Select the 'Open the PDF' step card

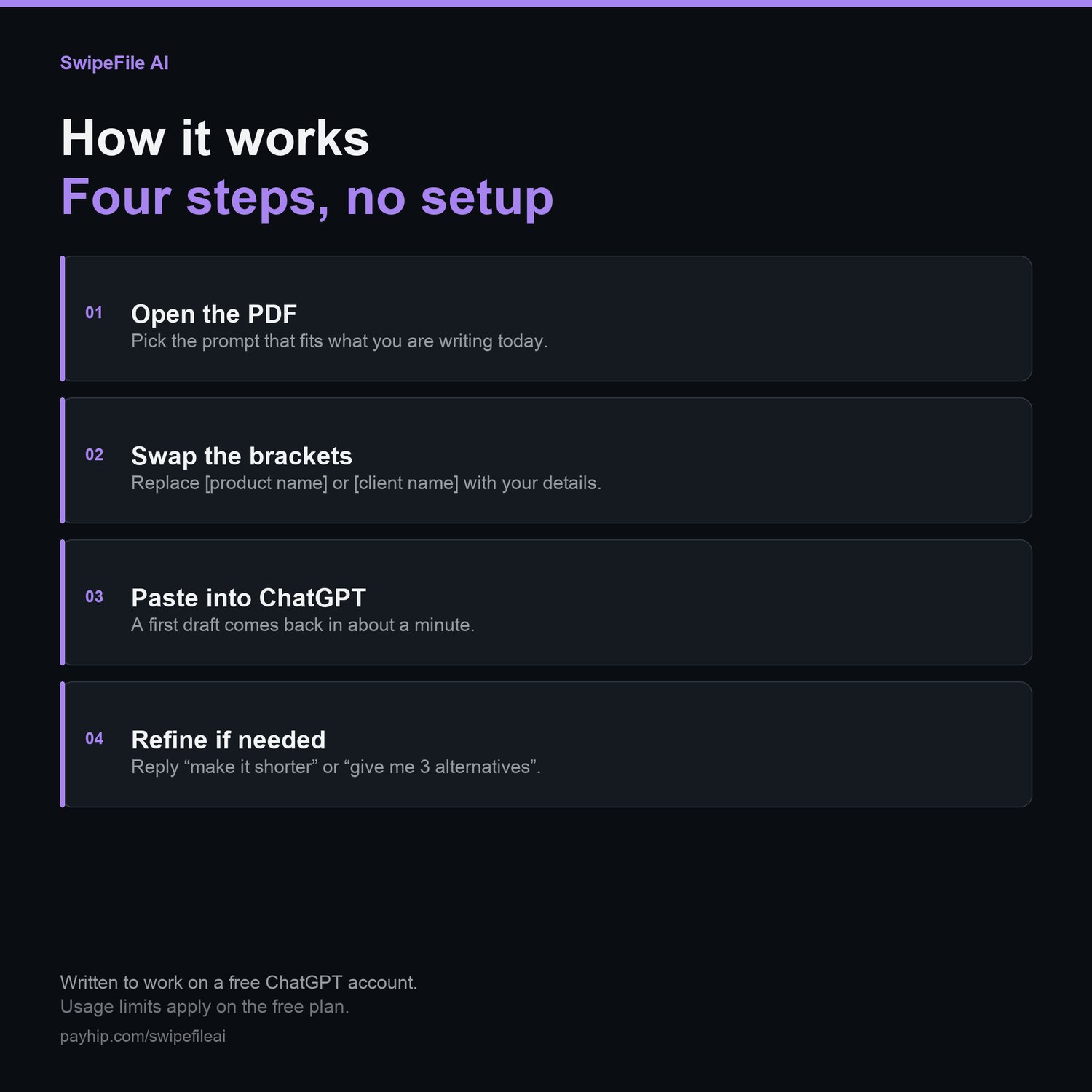(546, 319)
